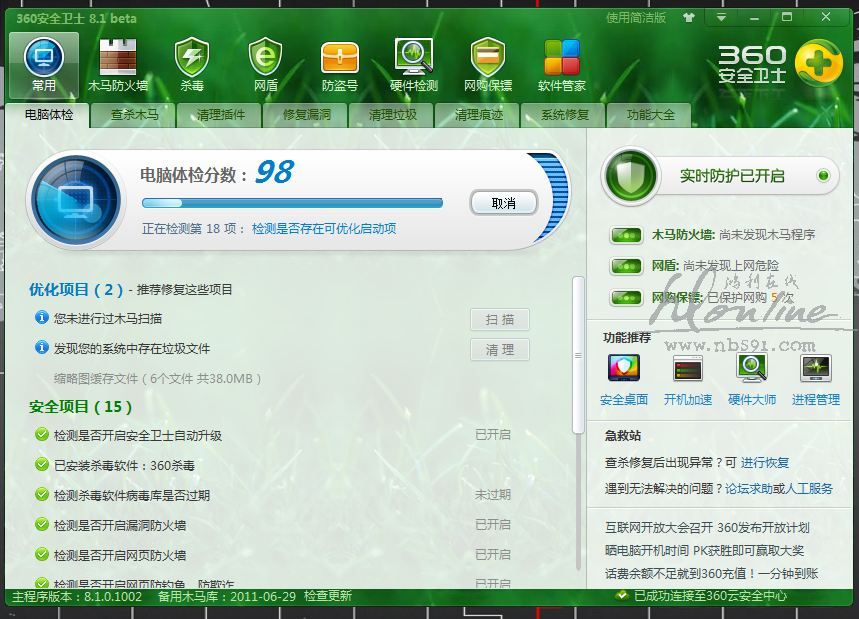
Task: Switch to the 清理插件 tab
Action: pyautogui.click(x=221, y=115)
